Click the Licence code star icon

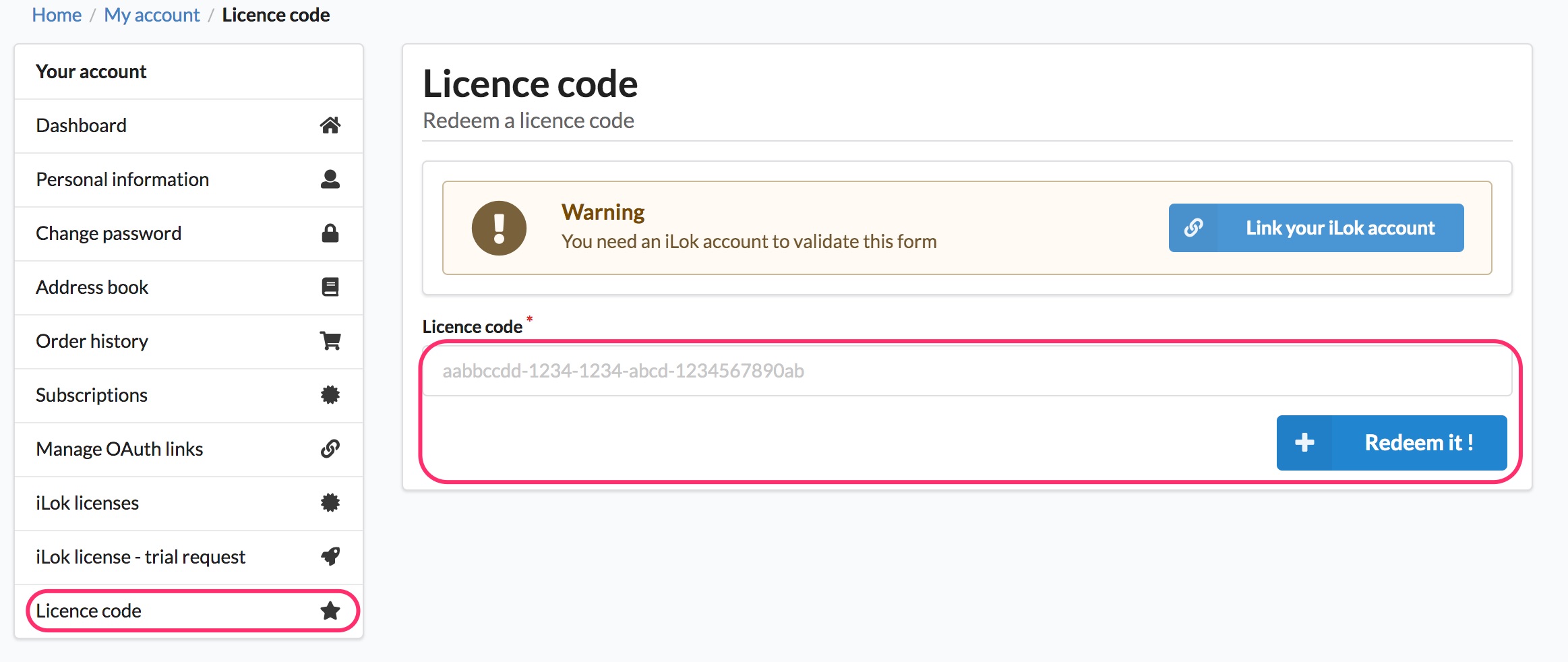330,611
